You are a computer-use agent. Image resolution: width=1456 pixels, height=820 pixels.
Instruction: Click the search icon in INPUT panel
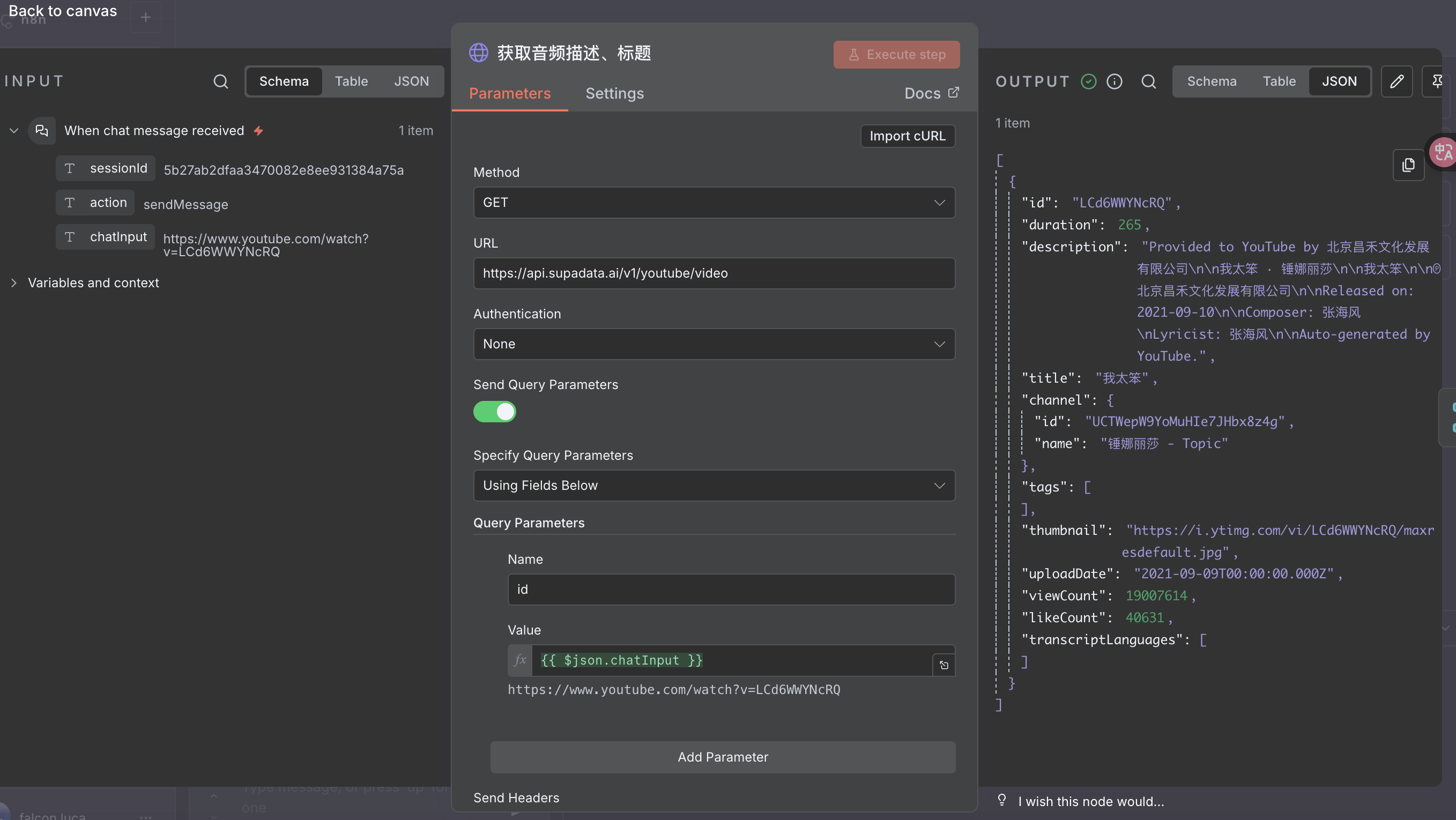[220, 81]
